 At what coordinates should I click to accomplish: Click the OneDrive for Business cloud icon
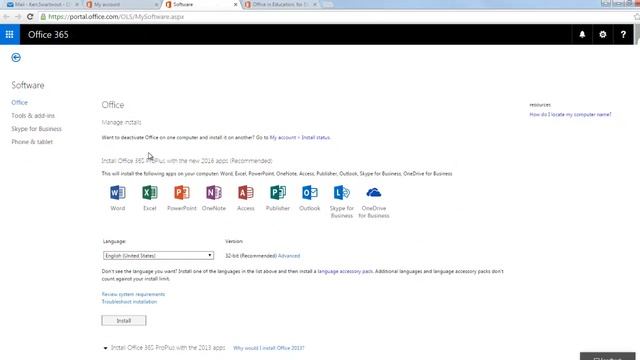373,192
